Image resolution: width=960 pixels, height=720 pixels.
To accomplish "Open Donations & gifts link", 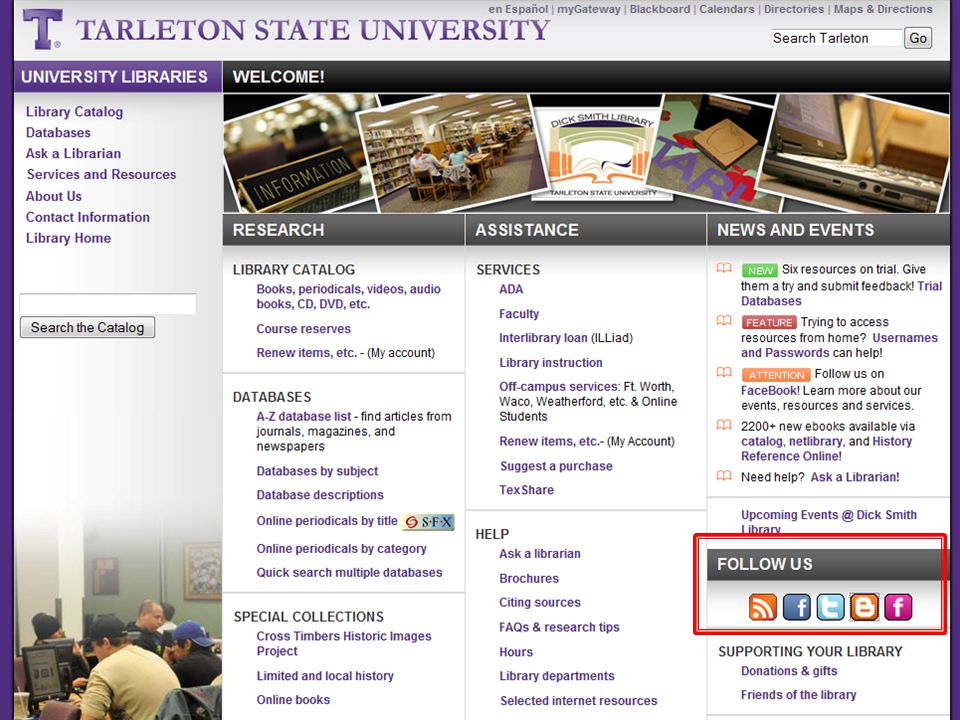I will (x=789, y=671).
